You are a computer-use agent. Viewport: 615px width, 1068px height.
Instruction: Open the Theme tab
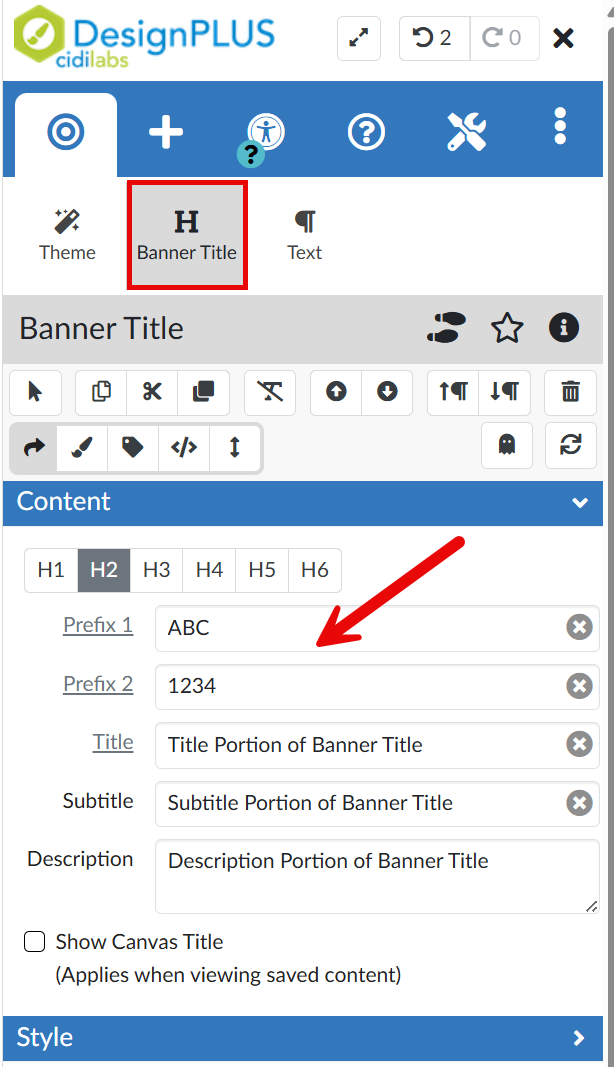67,235
